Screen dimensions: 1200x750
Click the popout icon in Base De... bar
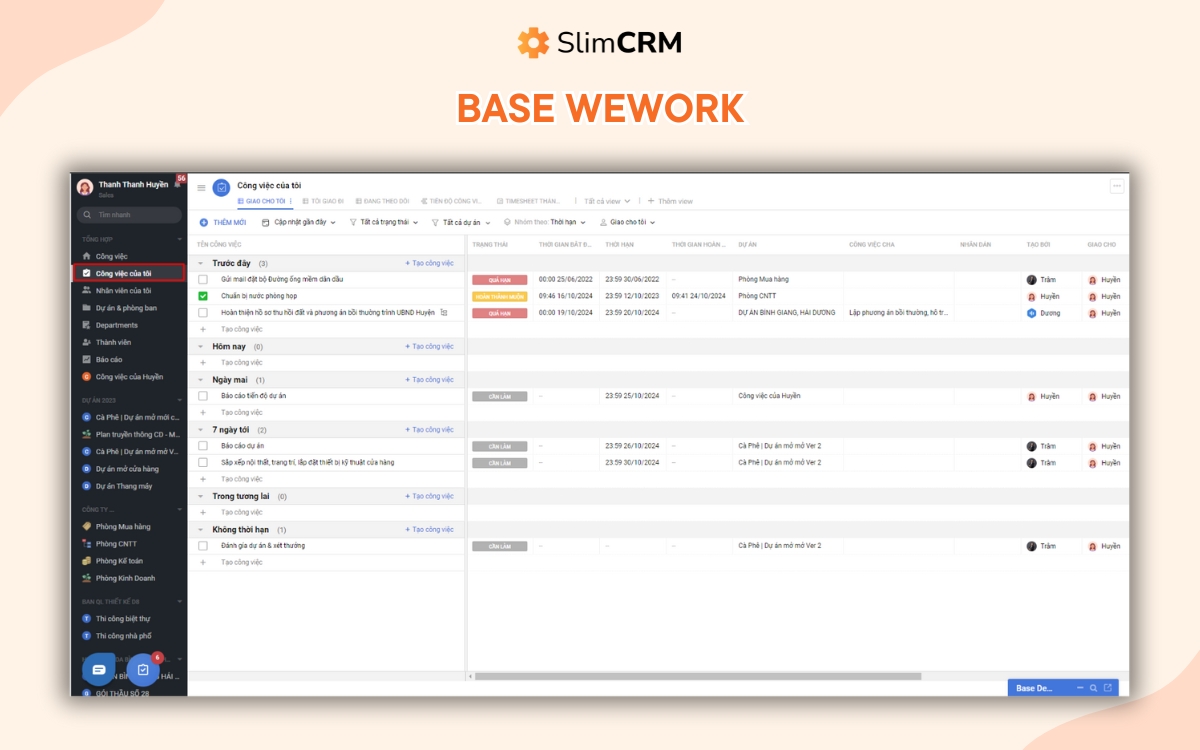[x=1108, y=688]
